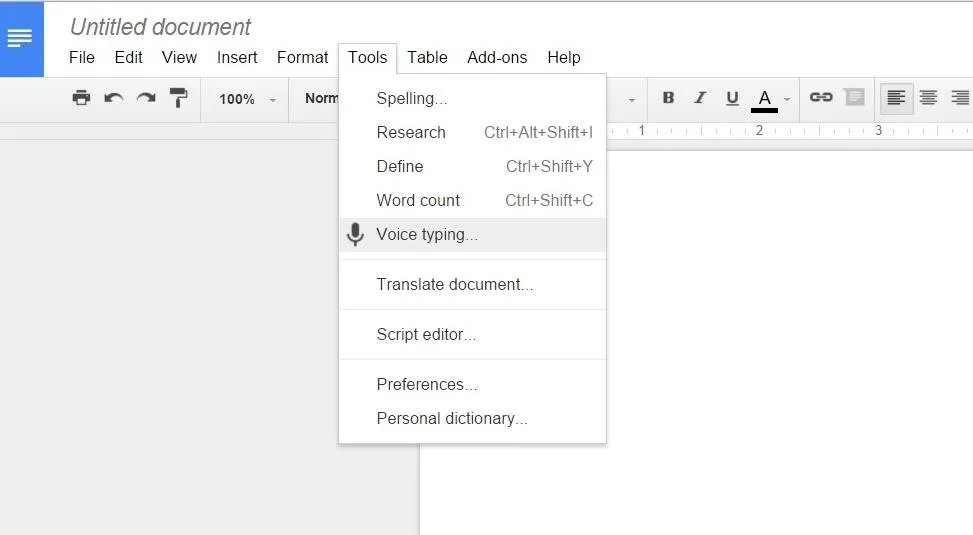Rename the Untitled document title

[x=160, y=27]
